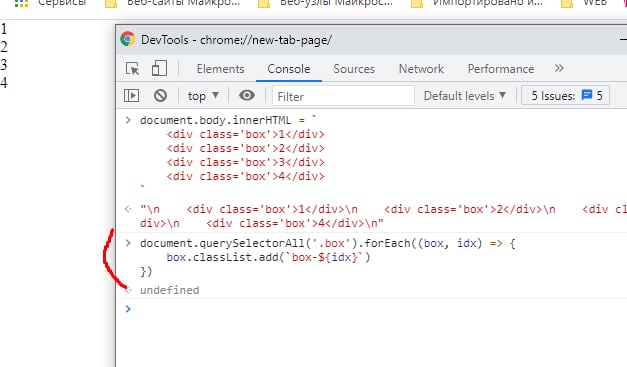Image resolution: width=627 pixels, height=367 pixels.
Task: Focus the Filter input field
Action: [x=343, y=96]
